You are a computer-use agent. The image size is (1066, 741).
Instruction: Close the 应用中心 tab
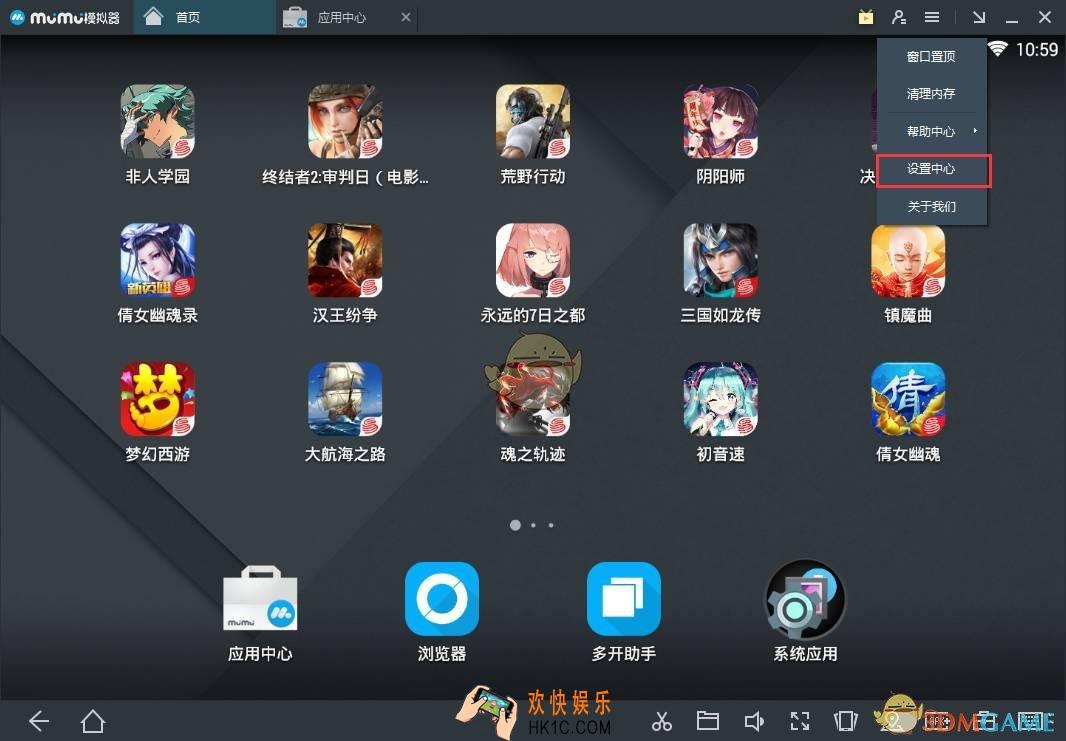coord(406,17)
